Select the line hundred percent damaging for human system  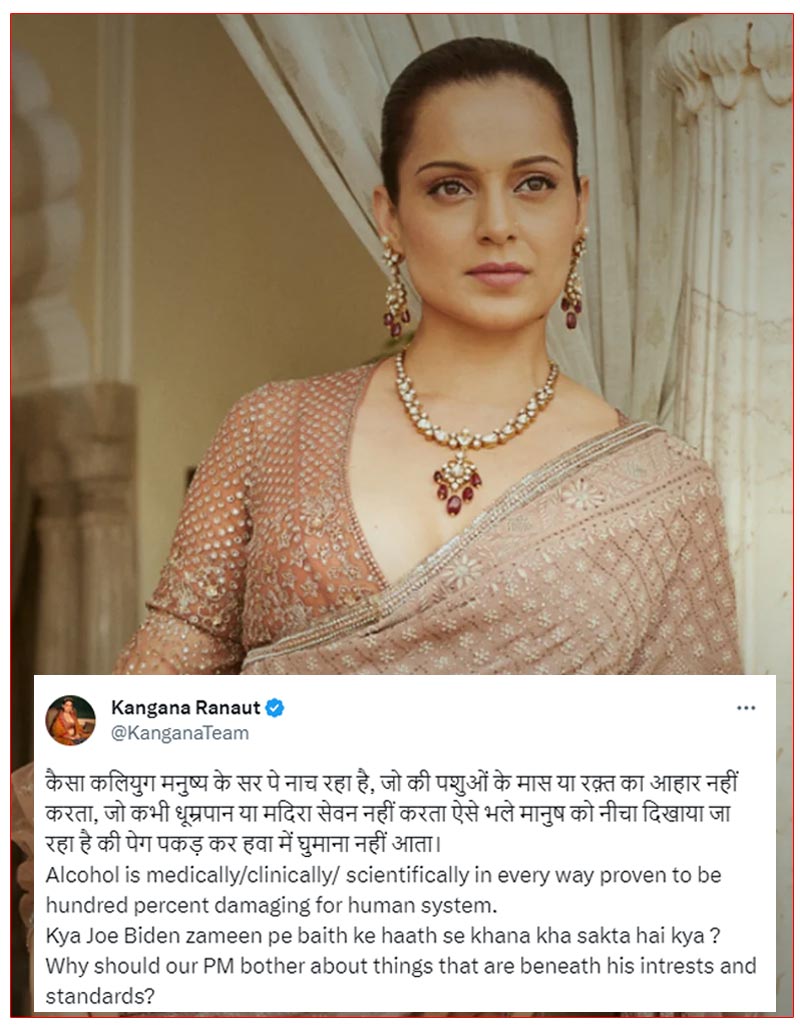pyautogui.click(x=271, y=905)
